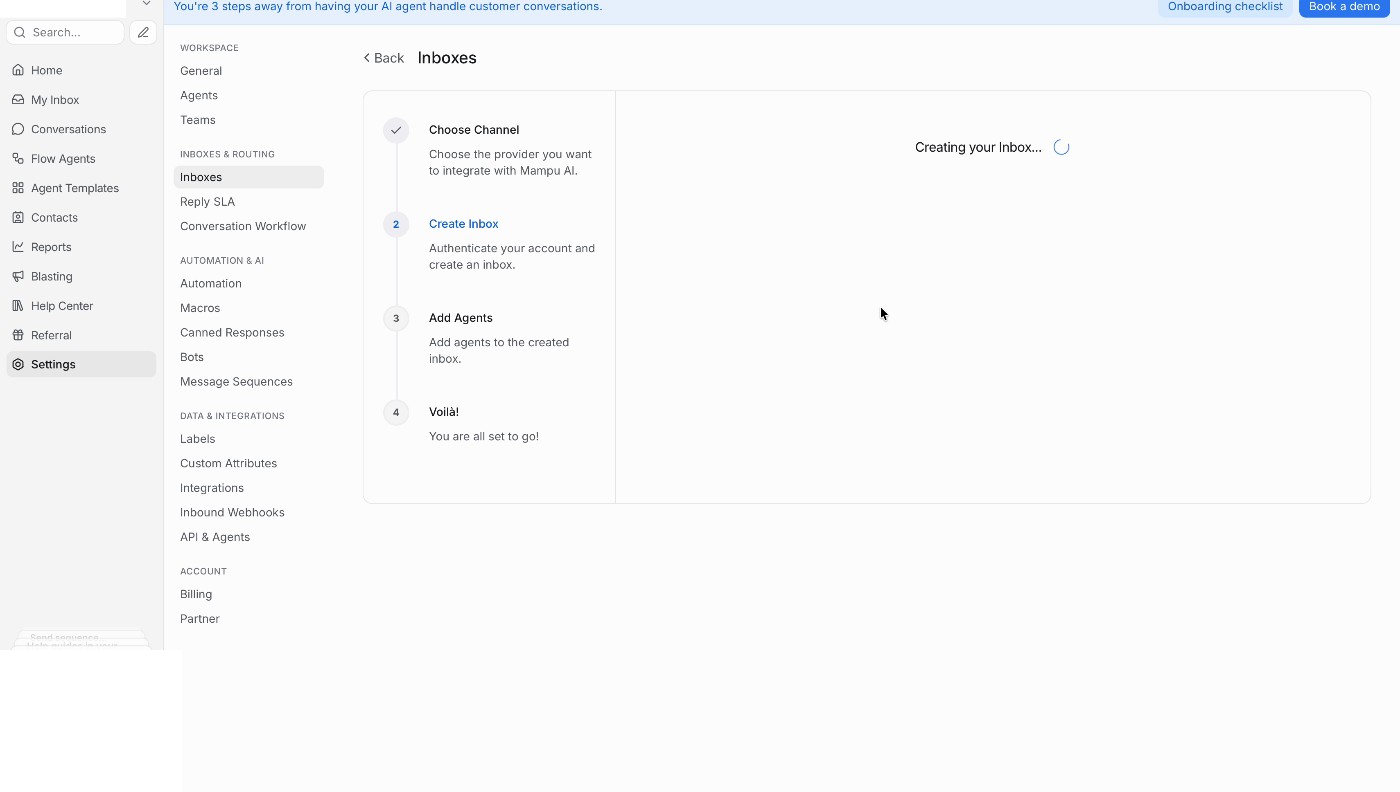1400x792 pixels.
Task: Click the Settings gear icon
Action: 18,364
